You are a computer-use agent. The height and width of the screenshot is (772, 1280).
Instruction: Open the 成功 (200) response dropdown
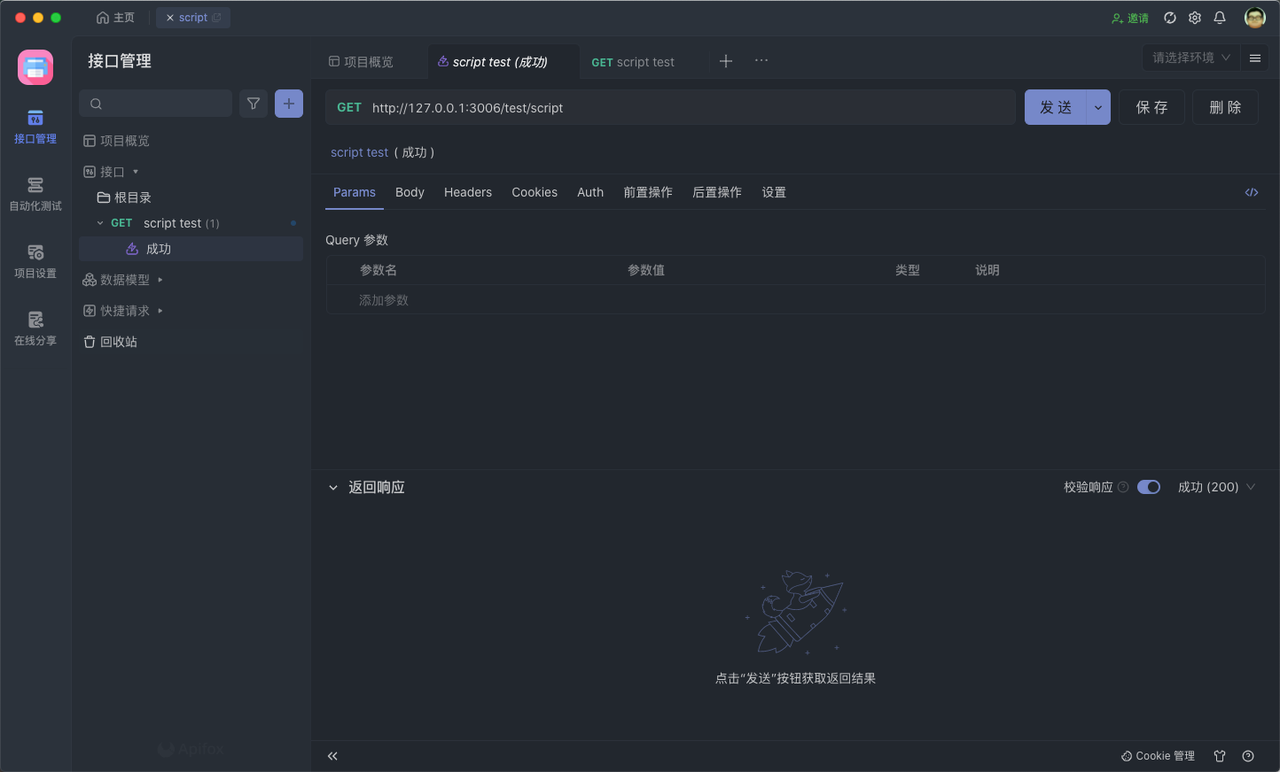point(1216,487)
